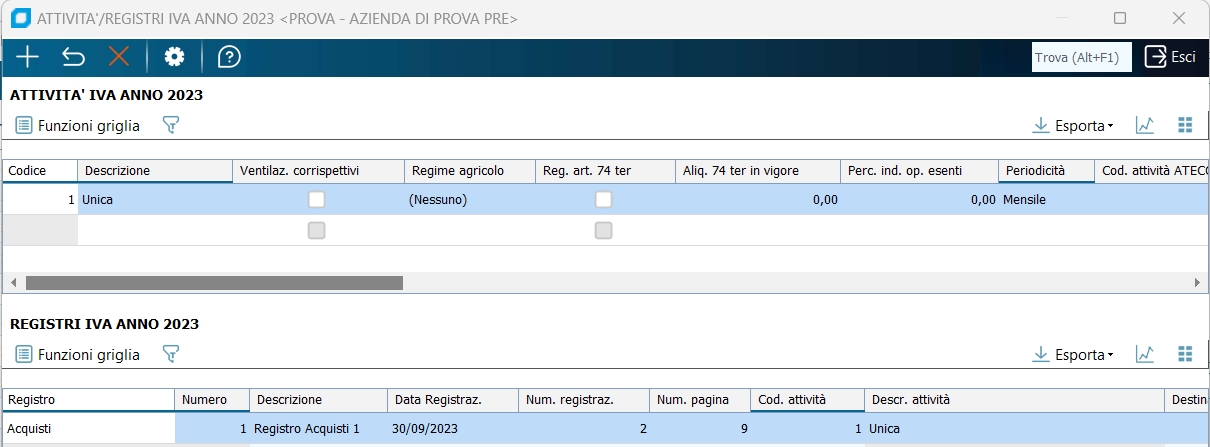Toggle Reg. art. 74 ter checkbox for Unica

point(603,199)
